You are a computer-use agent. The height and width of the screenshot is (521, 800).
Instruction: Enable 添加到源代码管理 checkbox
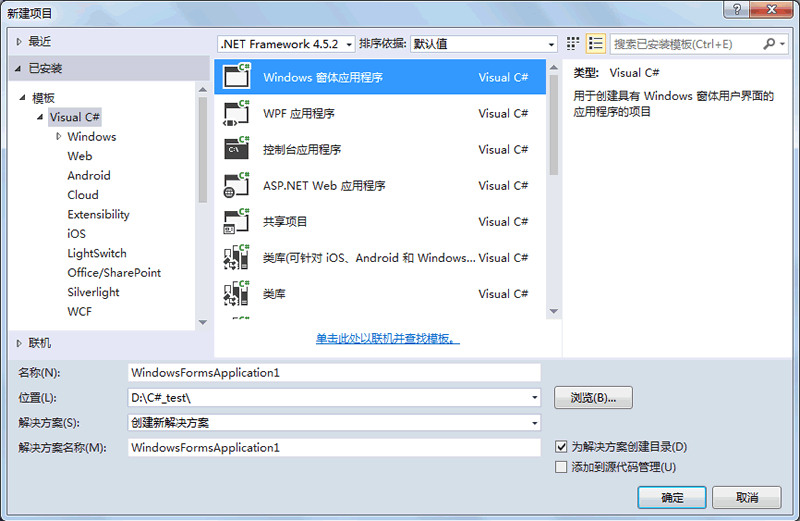coord(561,467)
